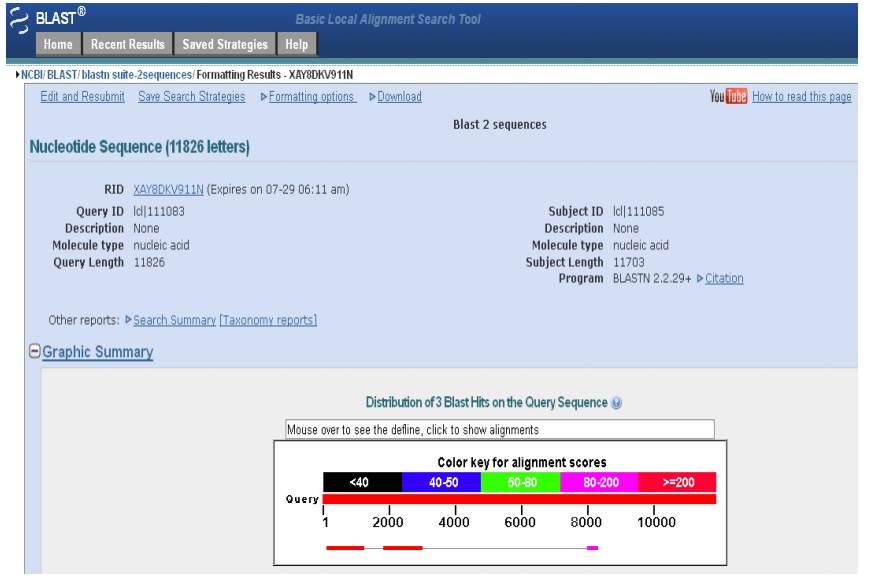Screen dimensions: 881x586
Task: Open the Citation link
Action: pyautogui.click(x=724, y=278)
